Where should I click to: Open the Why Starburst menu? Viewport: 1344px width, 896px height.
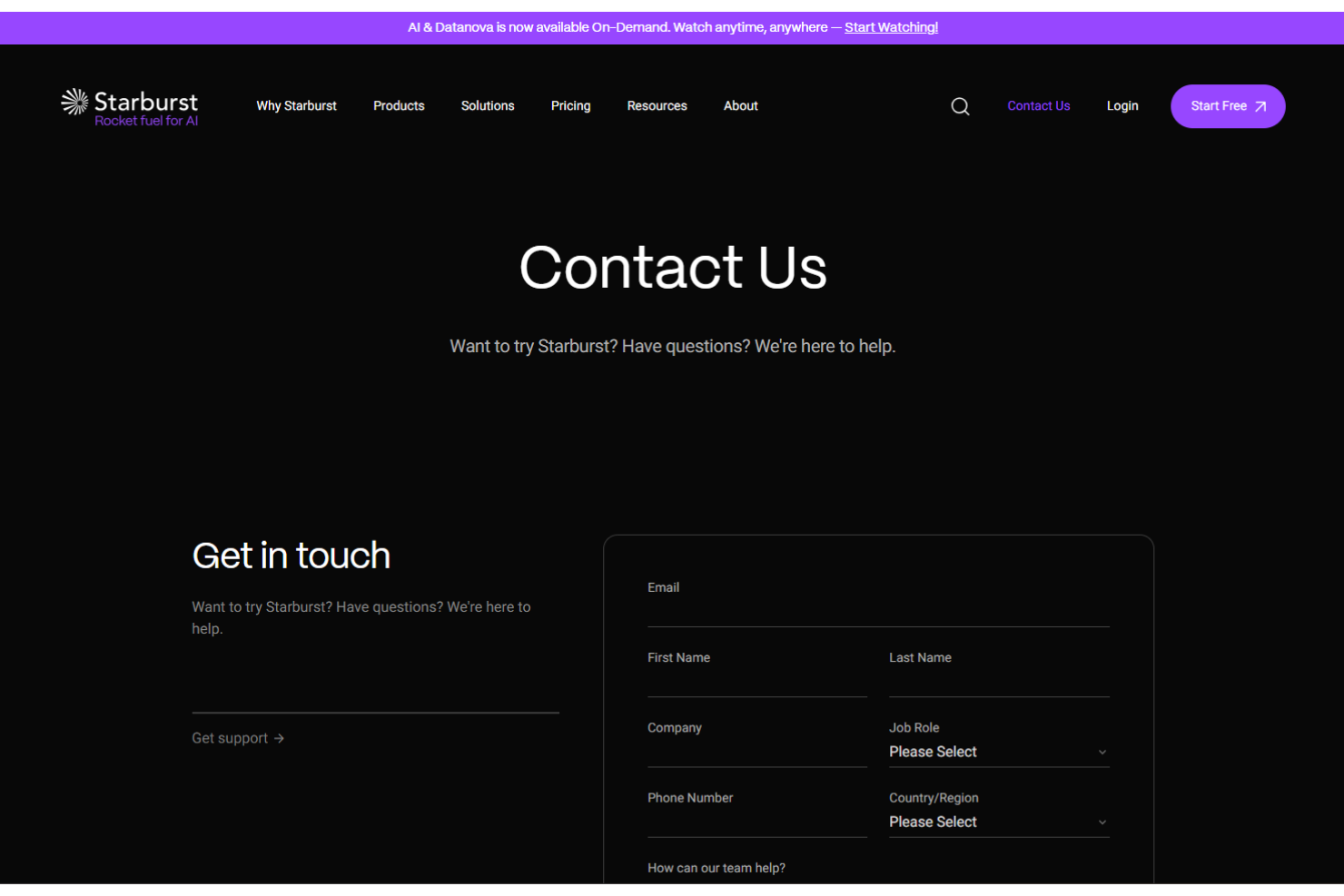(x=296, y=106)
